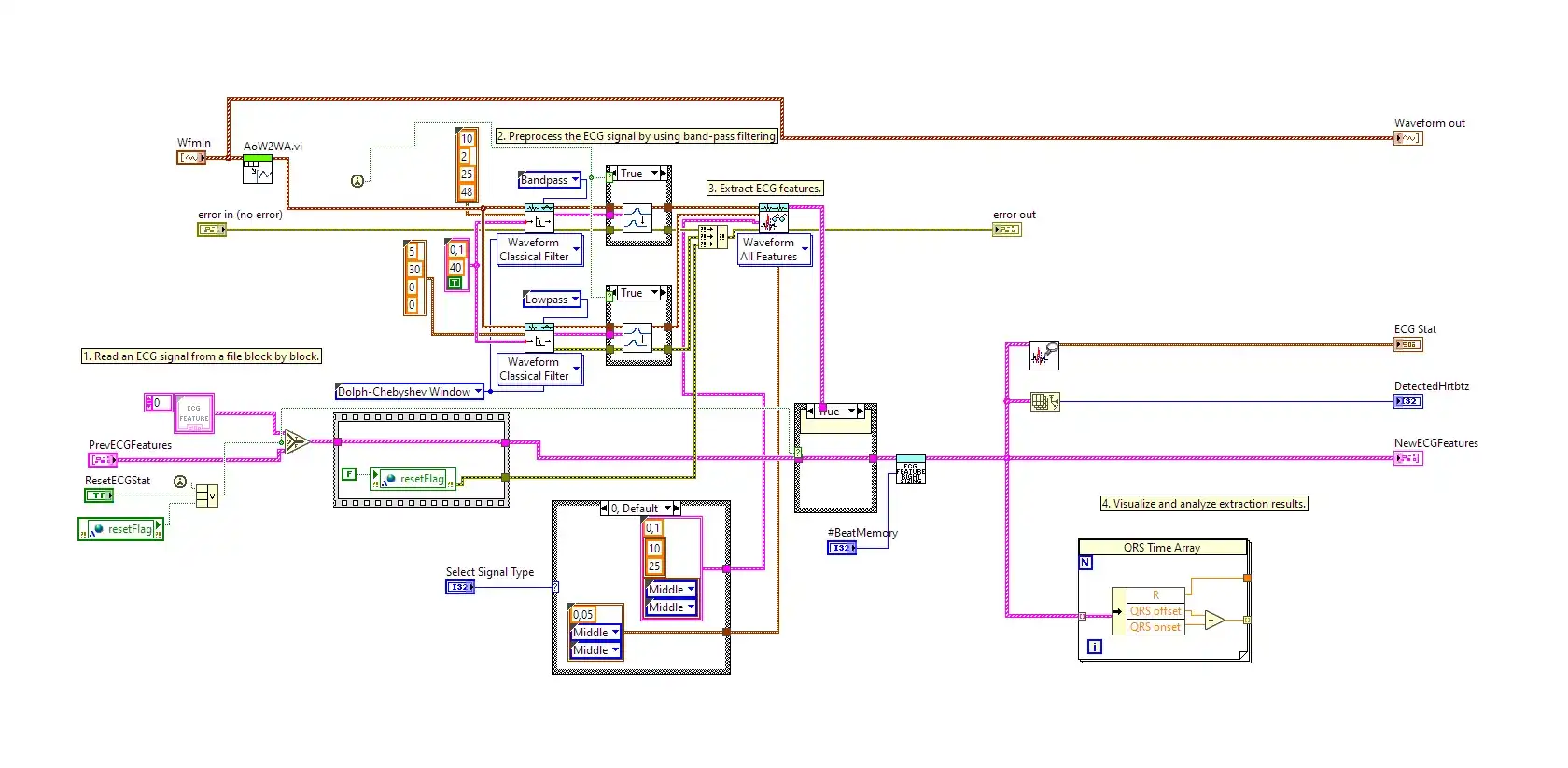The width and height of the screenshot is (1568, 768).
Task: Select the filter VI wired to Bandpass
Action: 539,217
